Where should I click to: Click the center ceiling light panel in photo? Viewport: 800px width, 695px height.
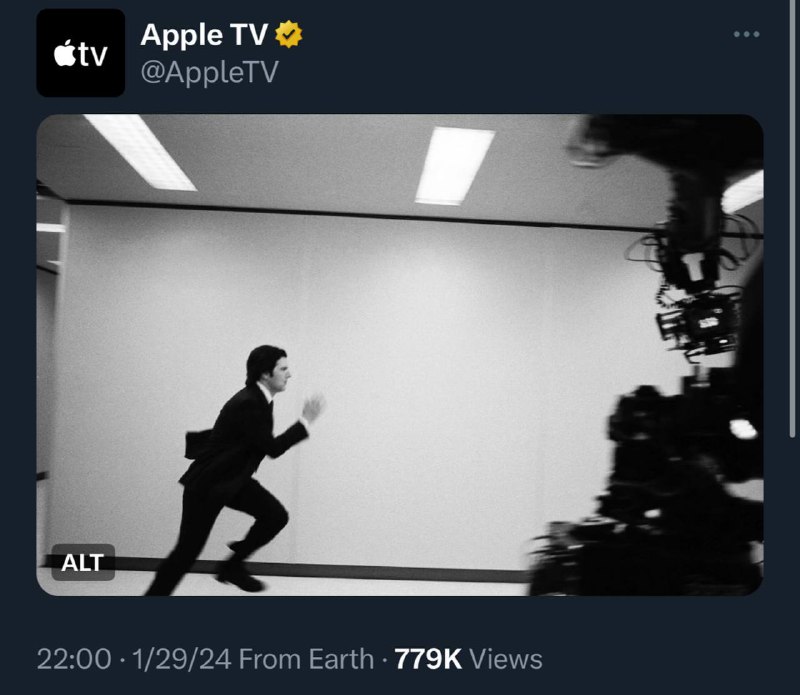[x=455, y=166]
